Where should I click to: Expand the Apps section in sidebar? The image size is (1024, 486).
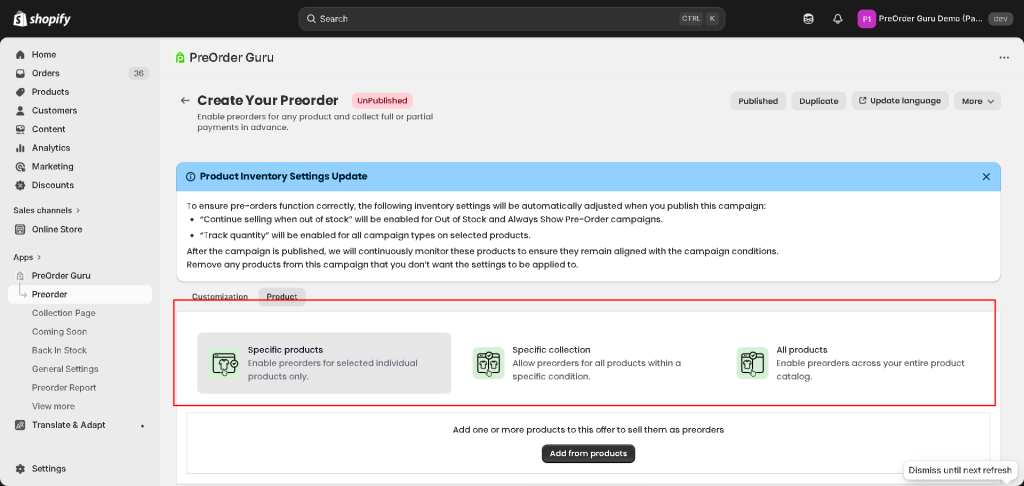pyautogui.click(x=27, y=257)
